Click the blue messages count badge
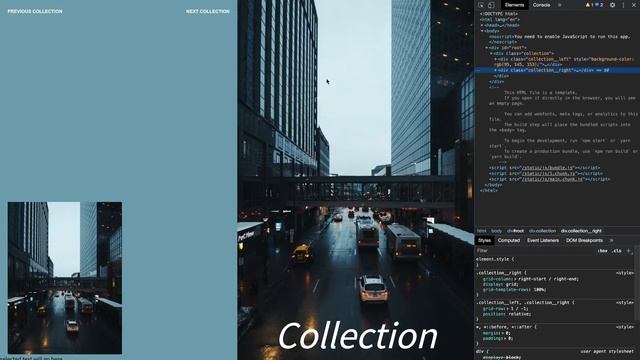This screenshot has height=360, width=640. pyautogui.click(x=599, y=5)
